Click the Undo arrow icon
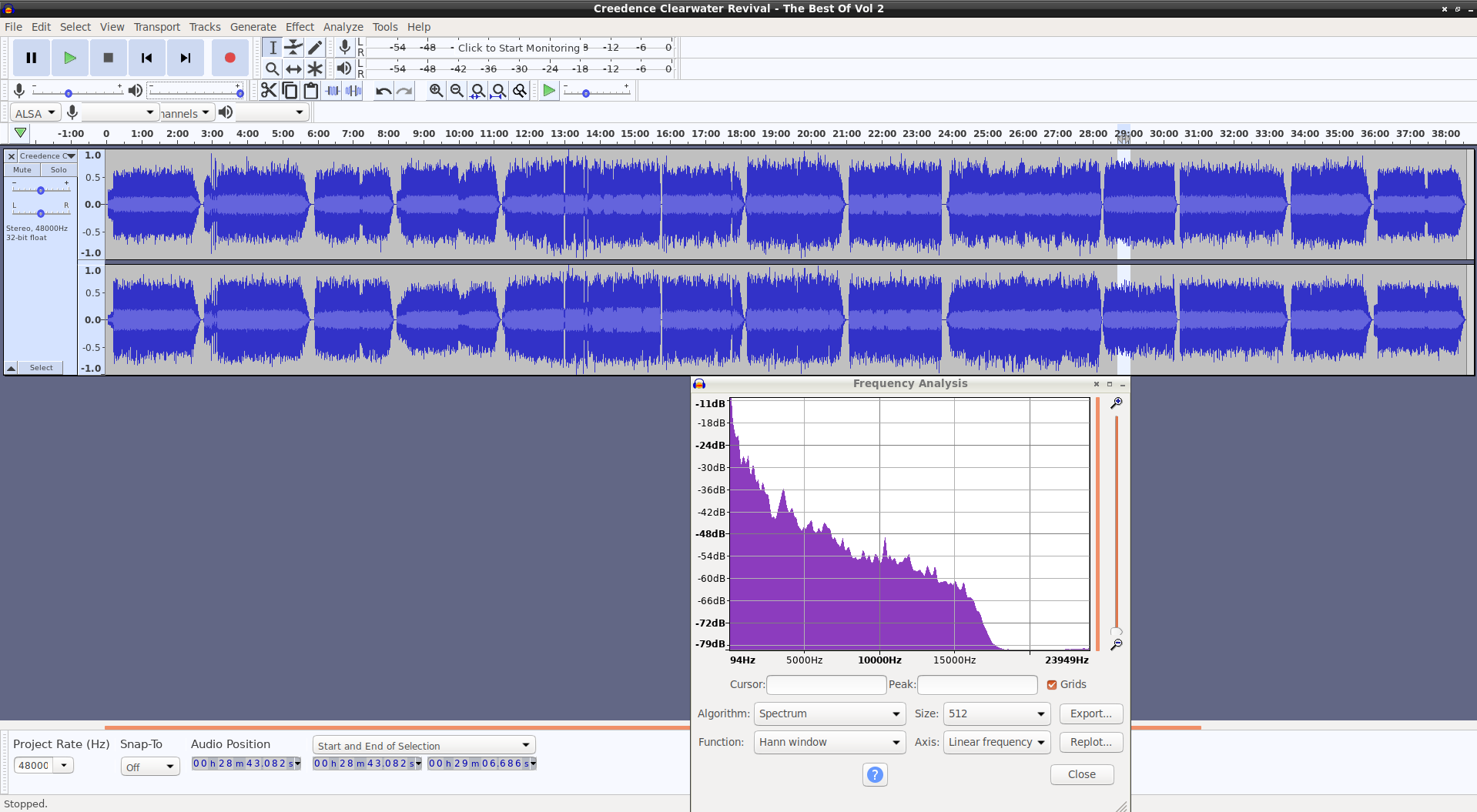Image resolution: width=1477 pixels, height=812 pixels. coord(383,91)
